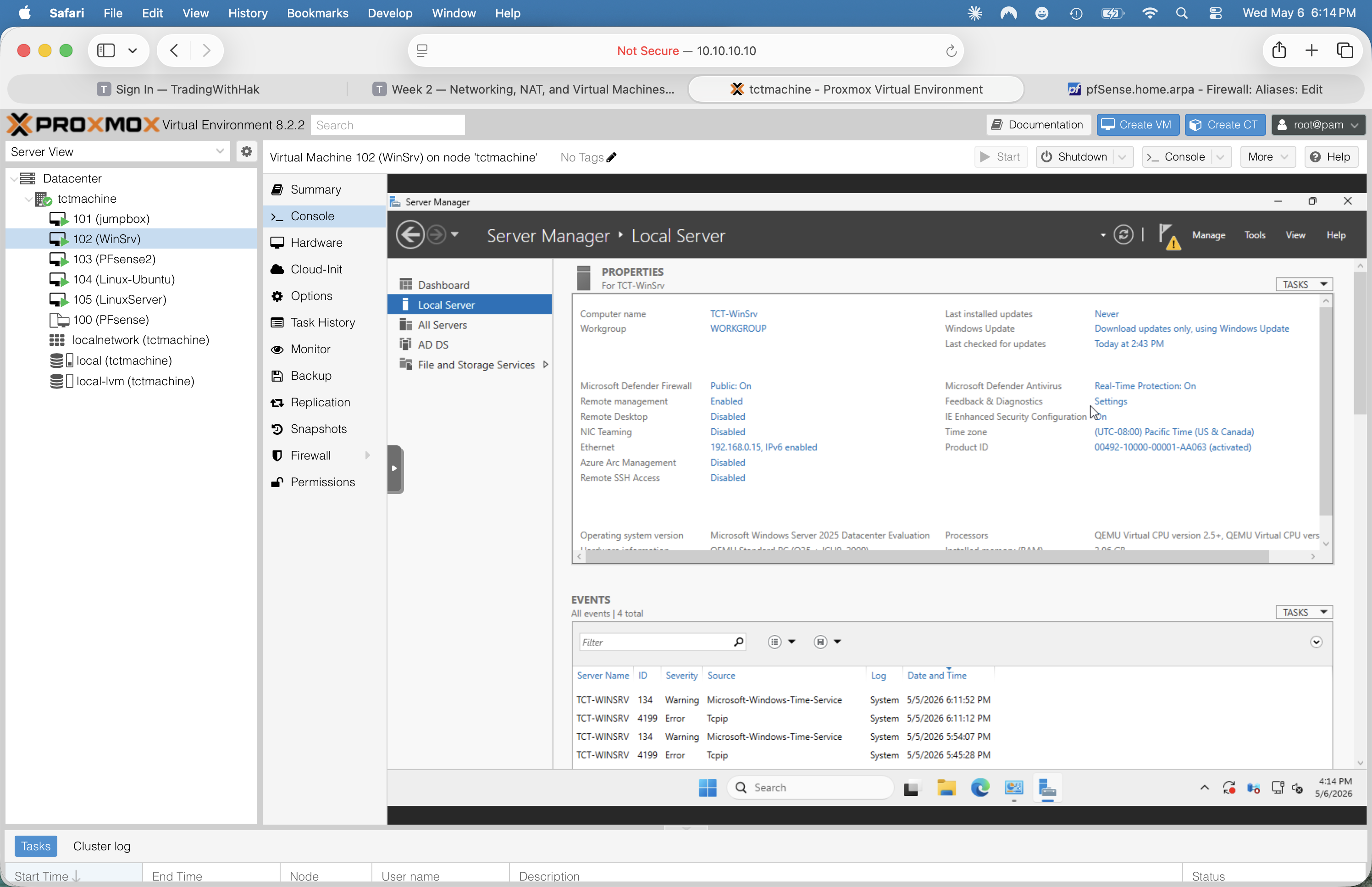
Task: Click the properties horizontal scrollbar
Action: 926,556
